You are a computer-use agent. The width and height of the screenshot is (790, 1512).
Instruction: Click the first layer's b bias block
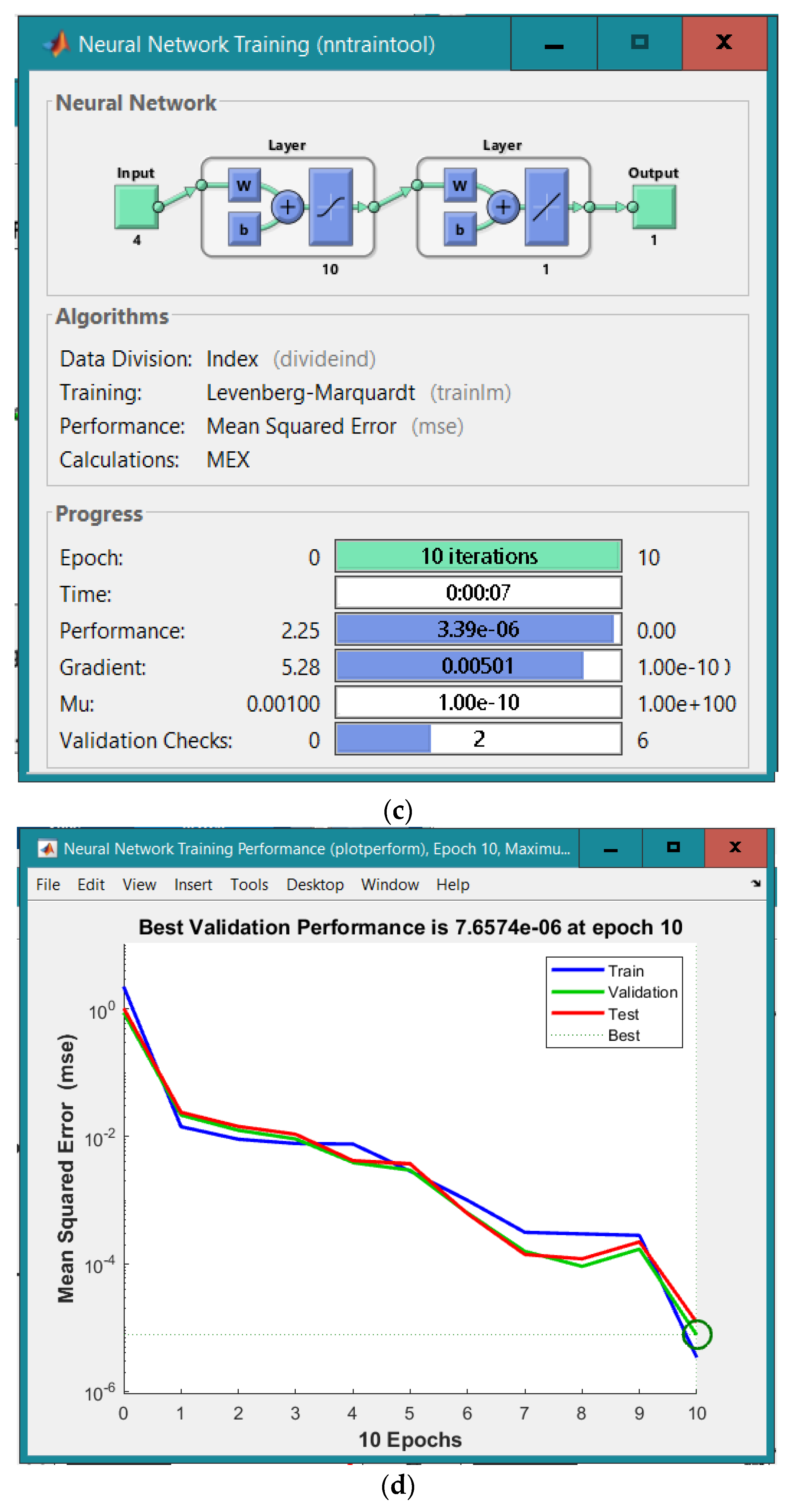click(x=244, y=229)
